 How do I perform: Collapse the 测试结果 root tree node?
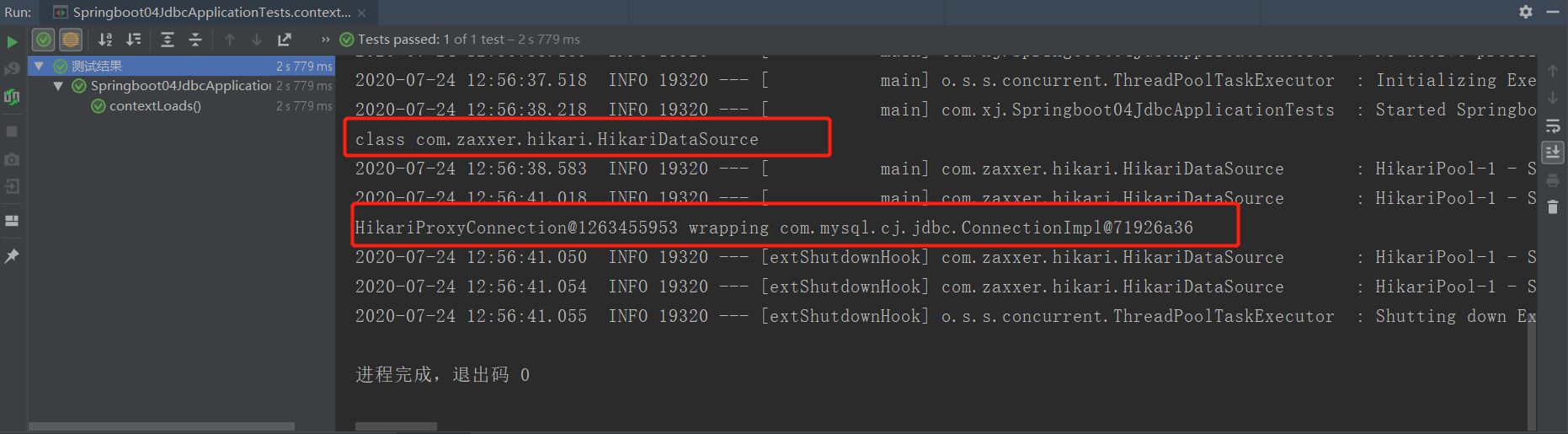click(39, 66)
